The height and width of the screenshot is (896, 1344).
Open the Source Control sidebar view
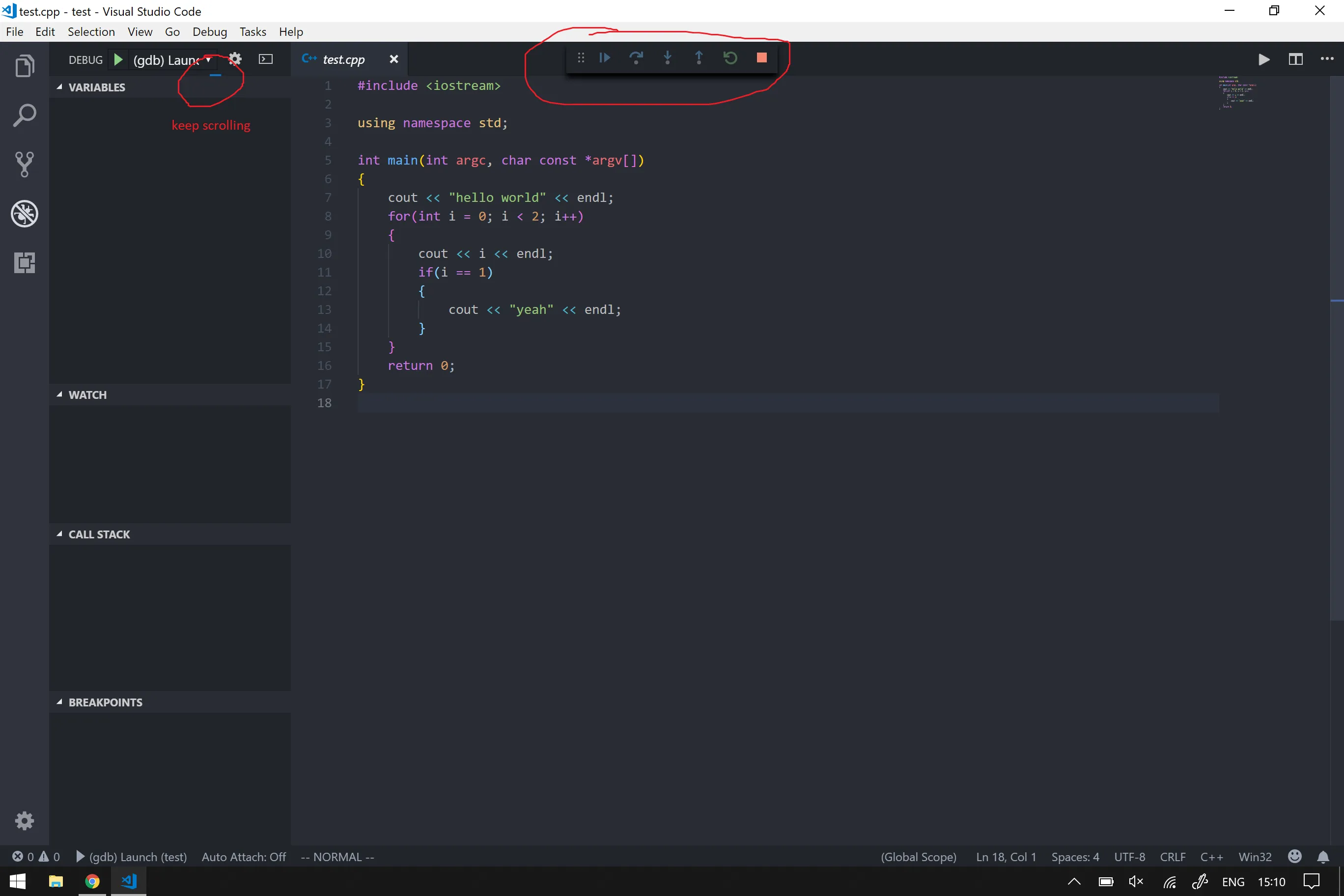click(24, 165)
